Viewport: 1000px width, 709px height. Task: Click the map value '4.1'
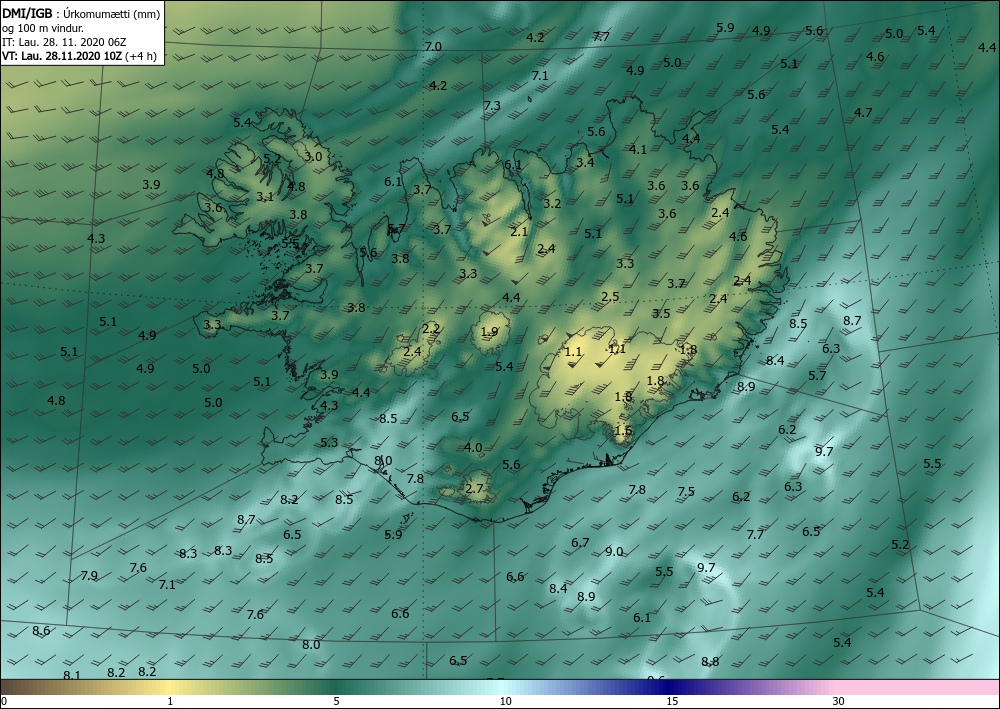(x=638, y=150)
